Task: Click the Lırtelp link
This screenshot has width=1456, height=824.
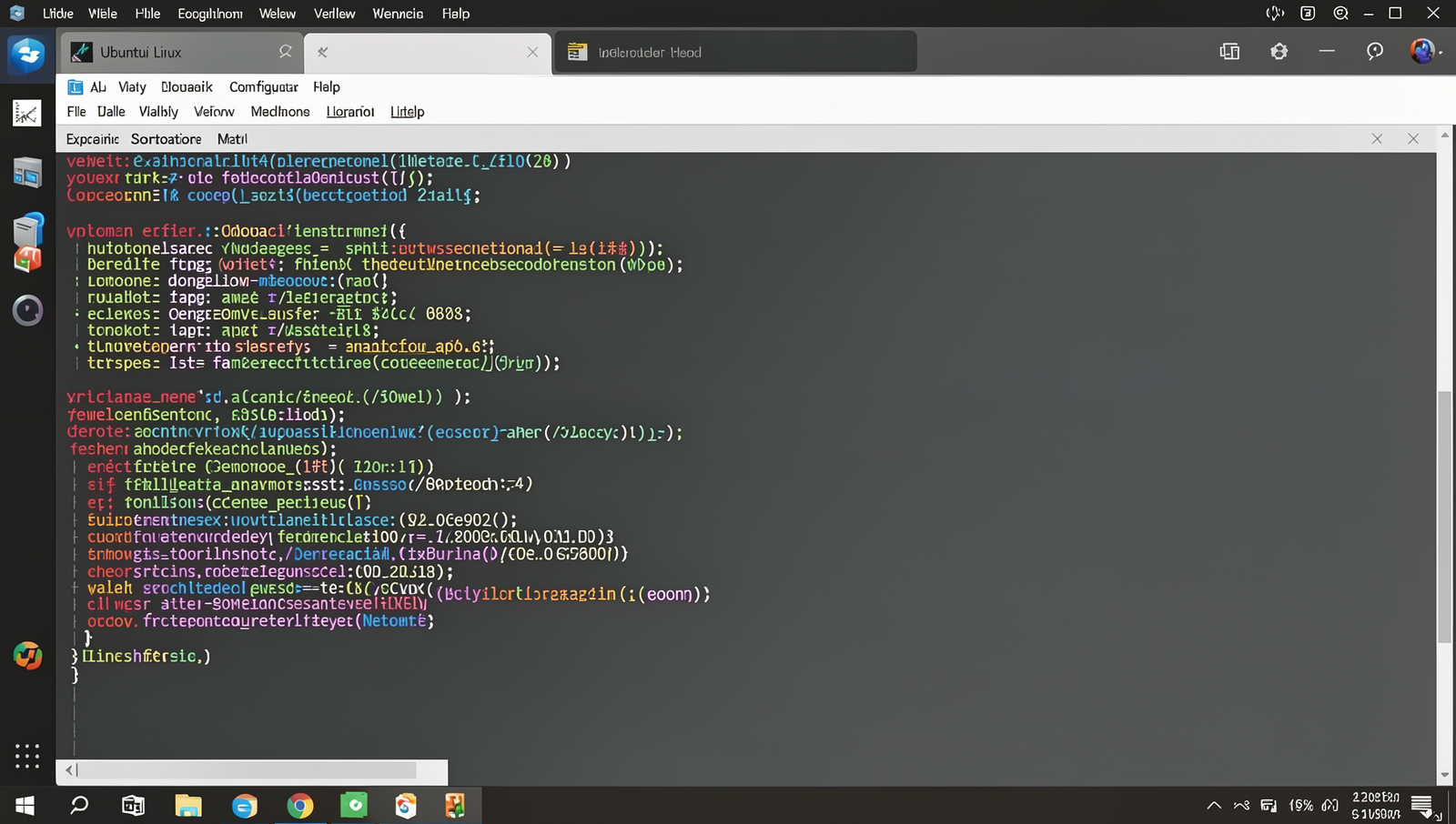Action: [408, 112]
